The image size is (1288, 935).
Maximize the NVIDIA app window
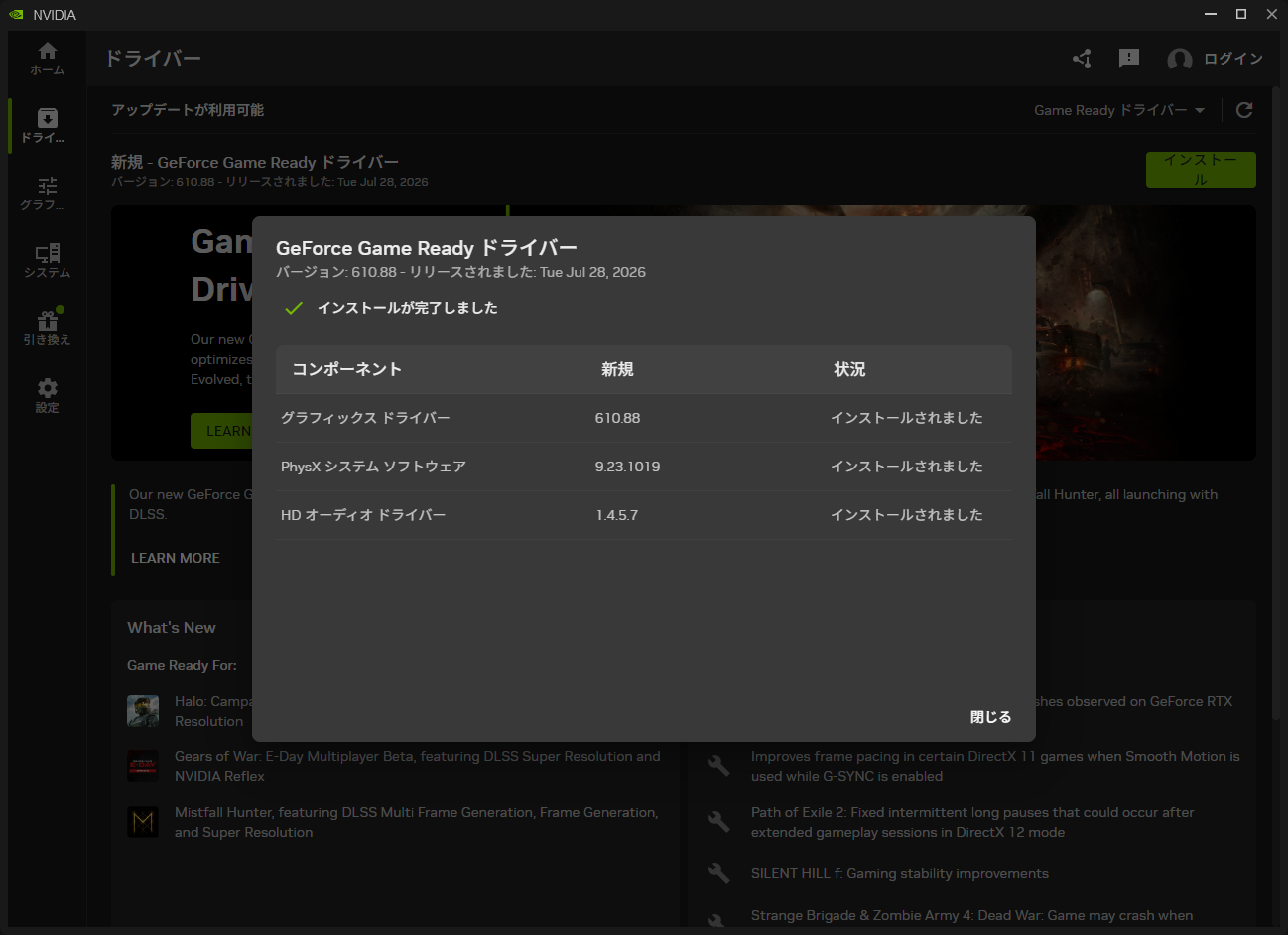[1240, 14]
